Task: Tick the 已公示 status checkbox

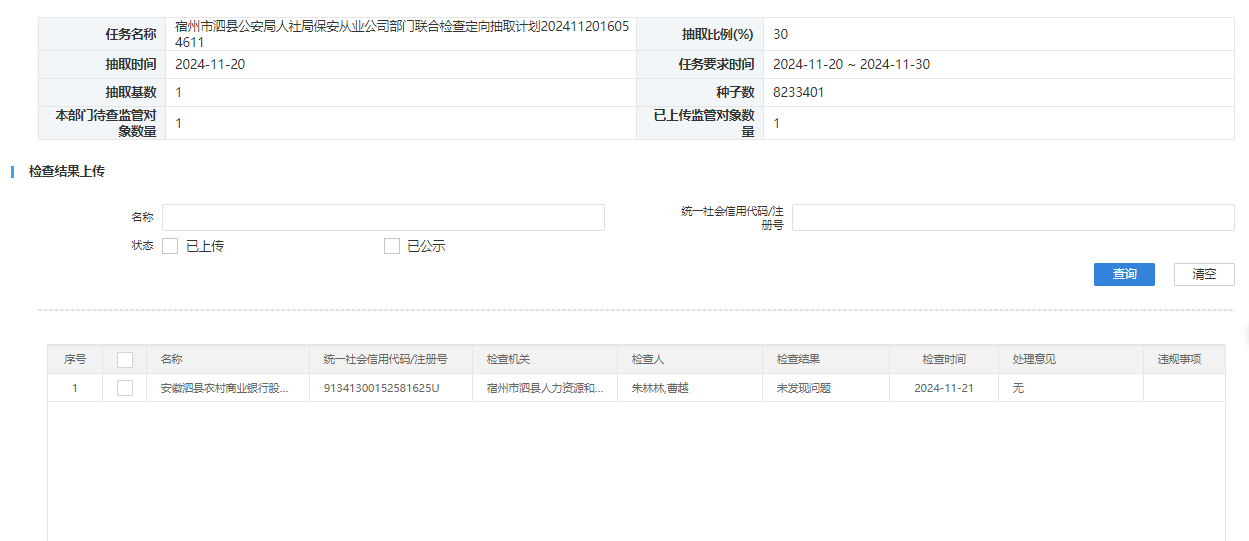Action: click(392, 246)
